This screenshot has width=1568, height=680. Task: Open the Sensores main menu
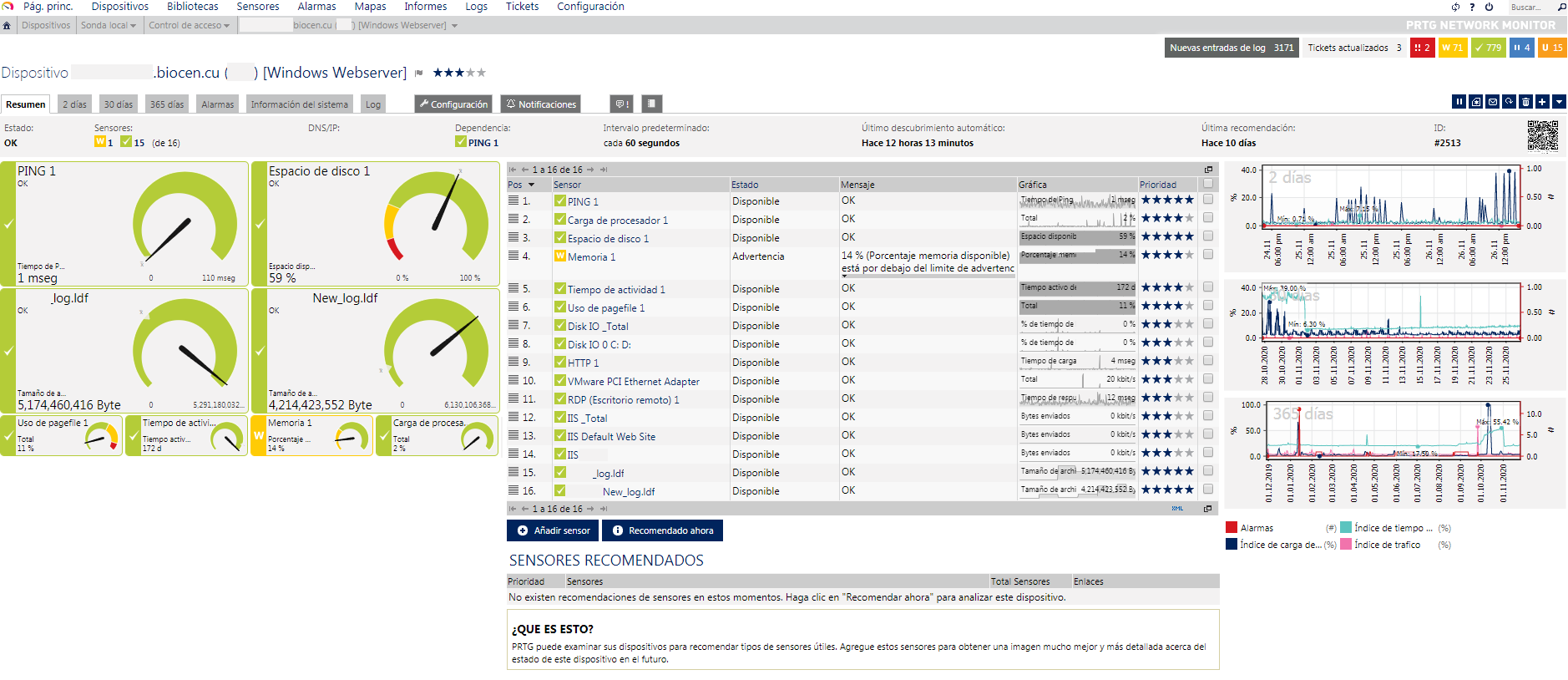coord(258,7)
